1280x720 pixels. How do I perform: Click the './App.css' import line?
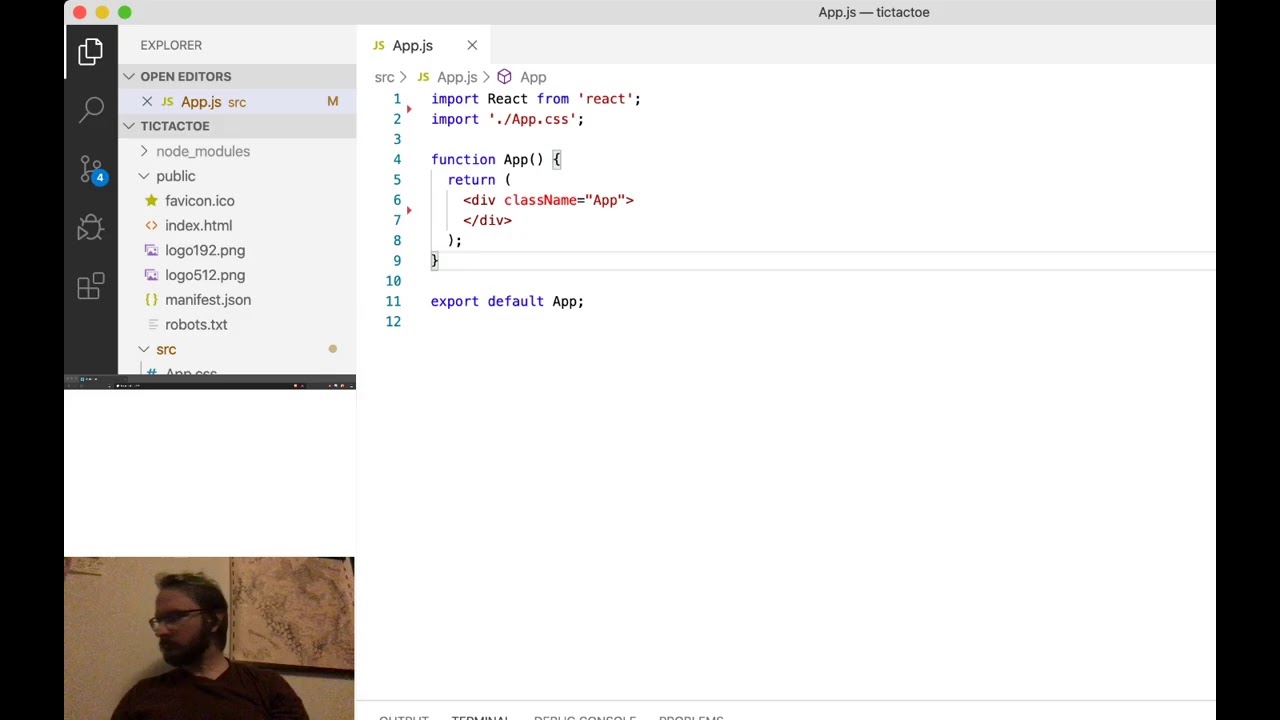pos(507,119)
